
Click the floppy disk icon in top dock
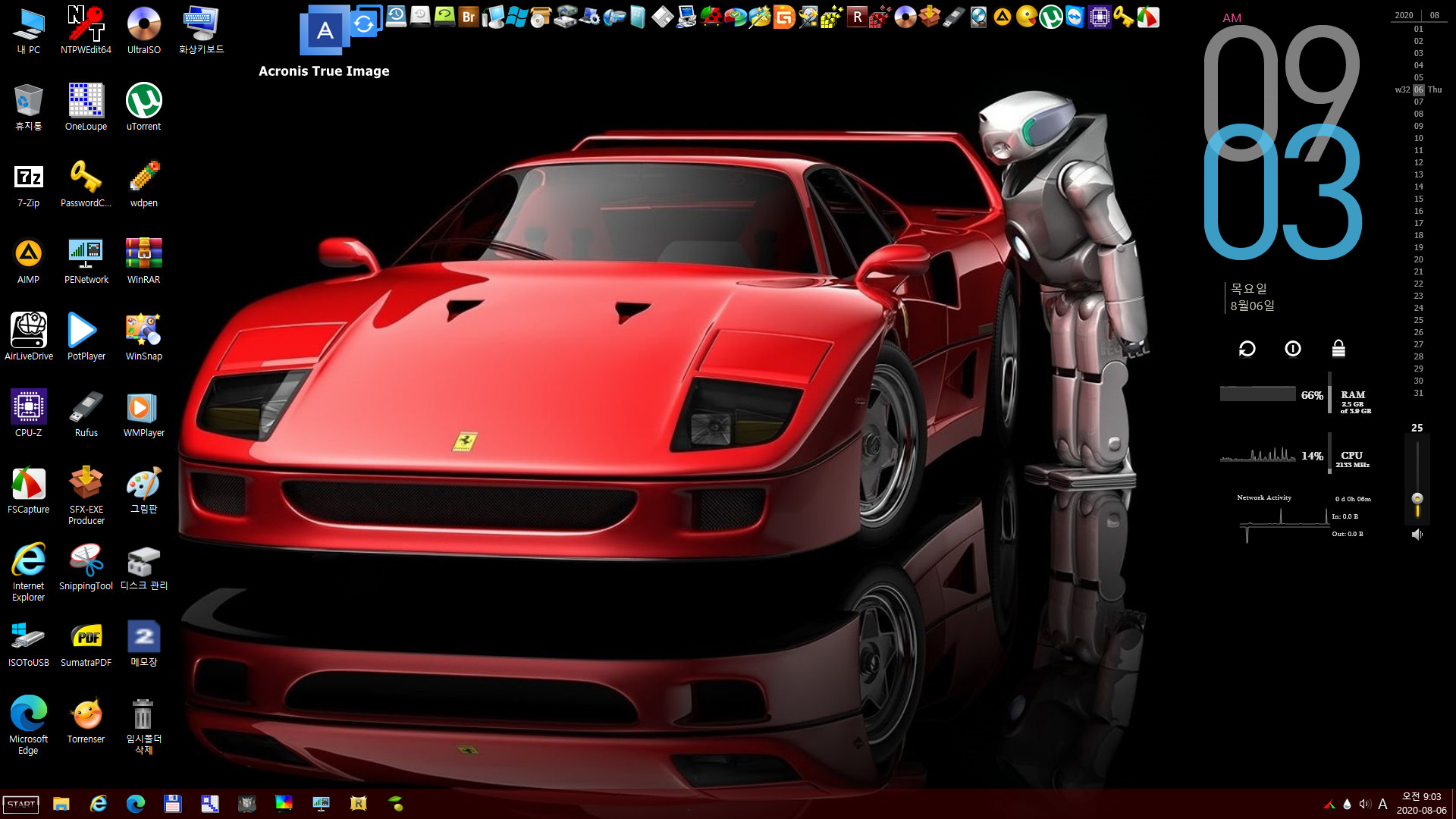coord(662,17)
